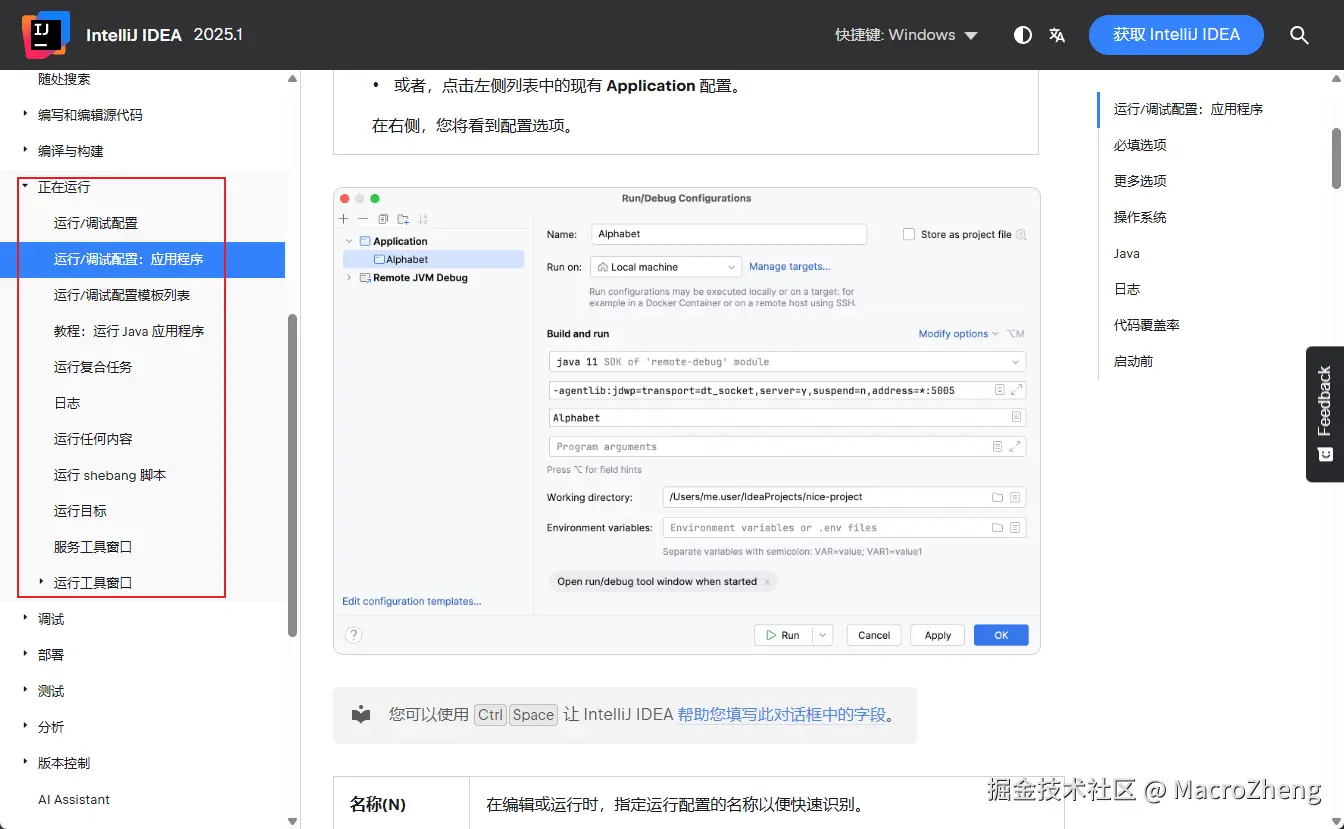Click the help question mark in dialog screenshot
1344x829 pixels.
(353, 634)
